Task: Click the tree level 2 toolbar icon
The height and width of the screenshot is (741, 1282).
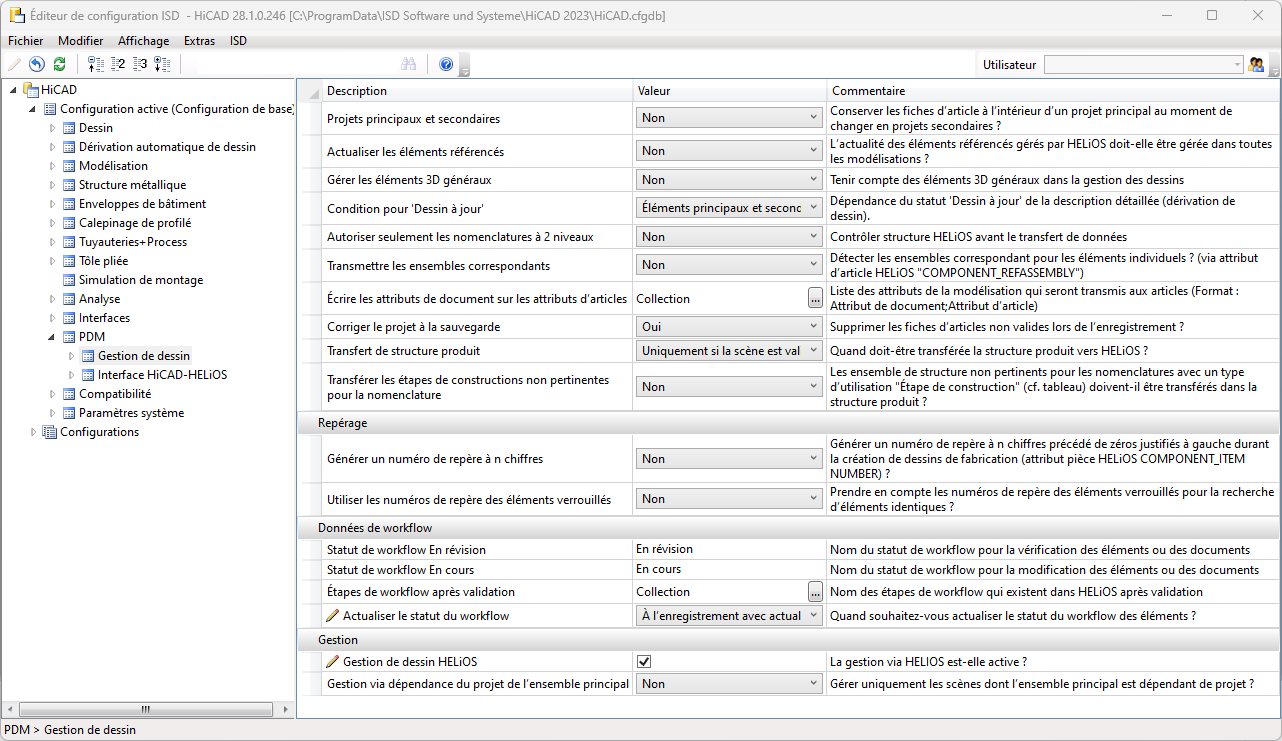Action: click(118, 64)
